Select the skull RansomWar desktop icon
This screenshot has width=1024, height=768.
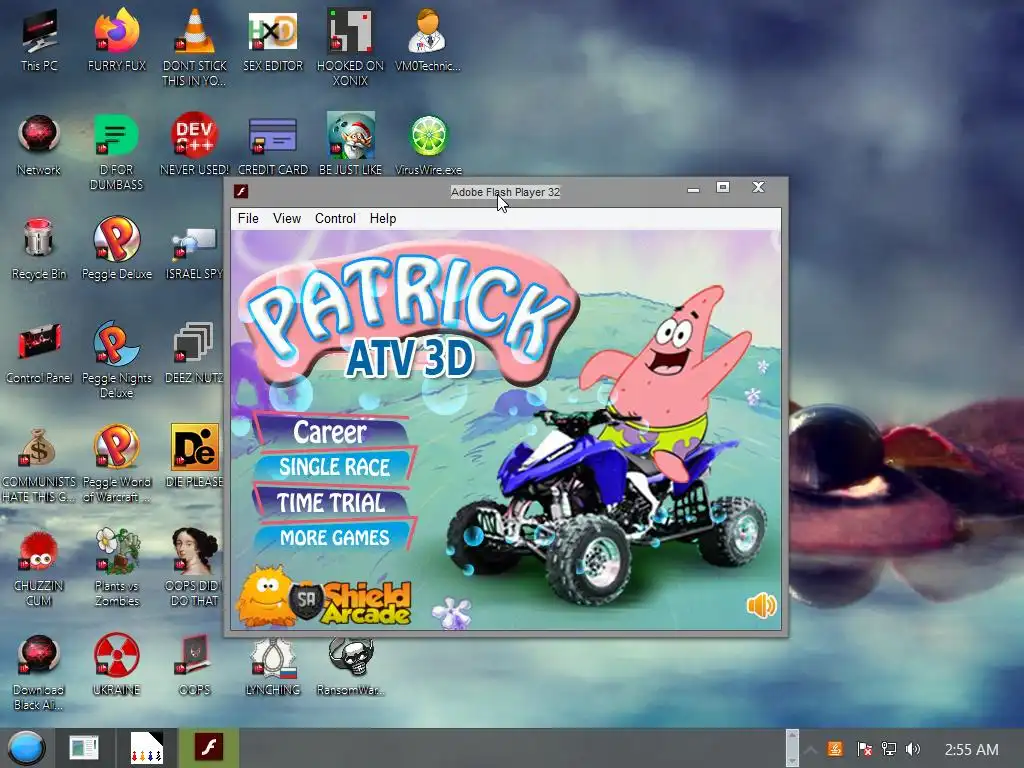pyautogui.click(x=351, y=666)
